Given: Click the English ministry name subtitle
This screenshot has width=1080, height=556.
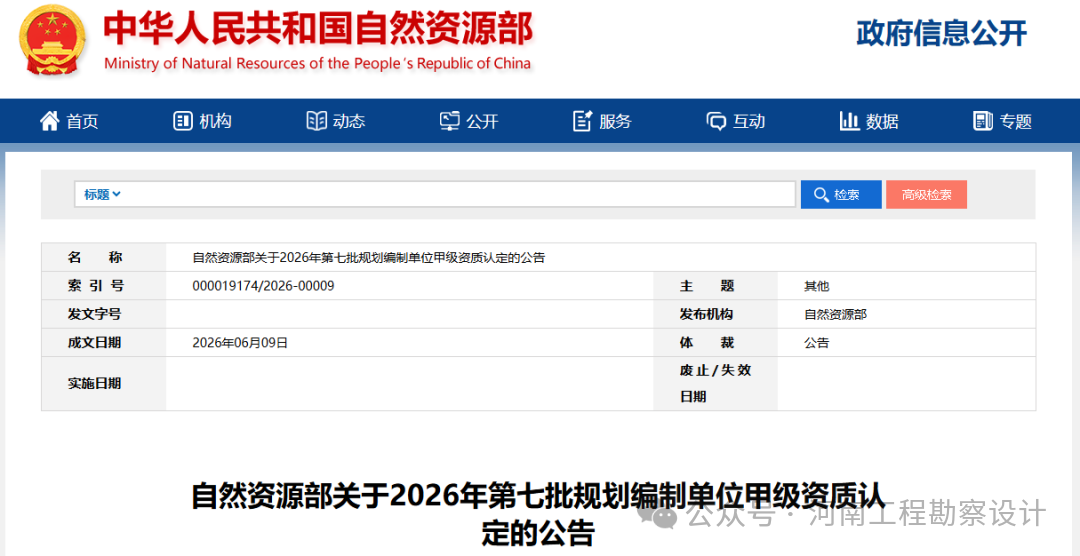Looking at the screenshot, I should (x=318, y=63).
